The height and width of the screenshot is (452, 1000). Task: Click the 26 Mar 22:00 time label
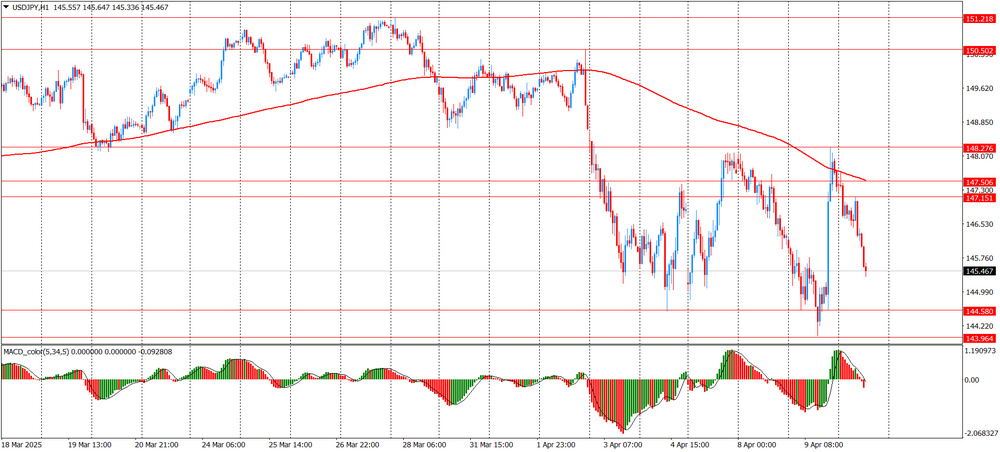[358, 444]
